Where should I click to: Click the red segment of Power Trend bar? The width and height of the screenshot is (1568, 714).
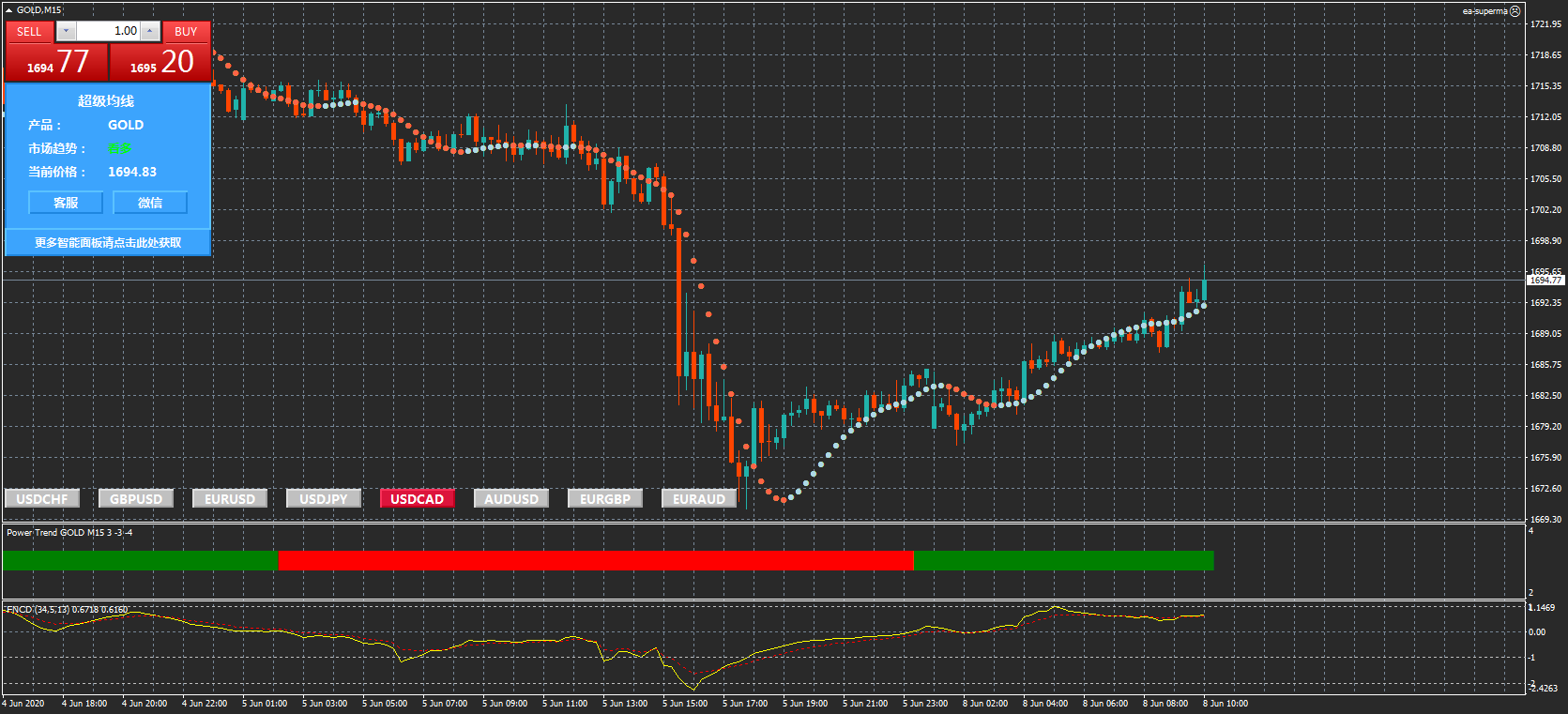coord(596,560)
